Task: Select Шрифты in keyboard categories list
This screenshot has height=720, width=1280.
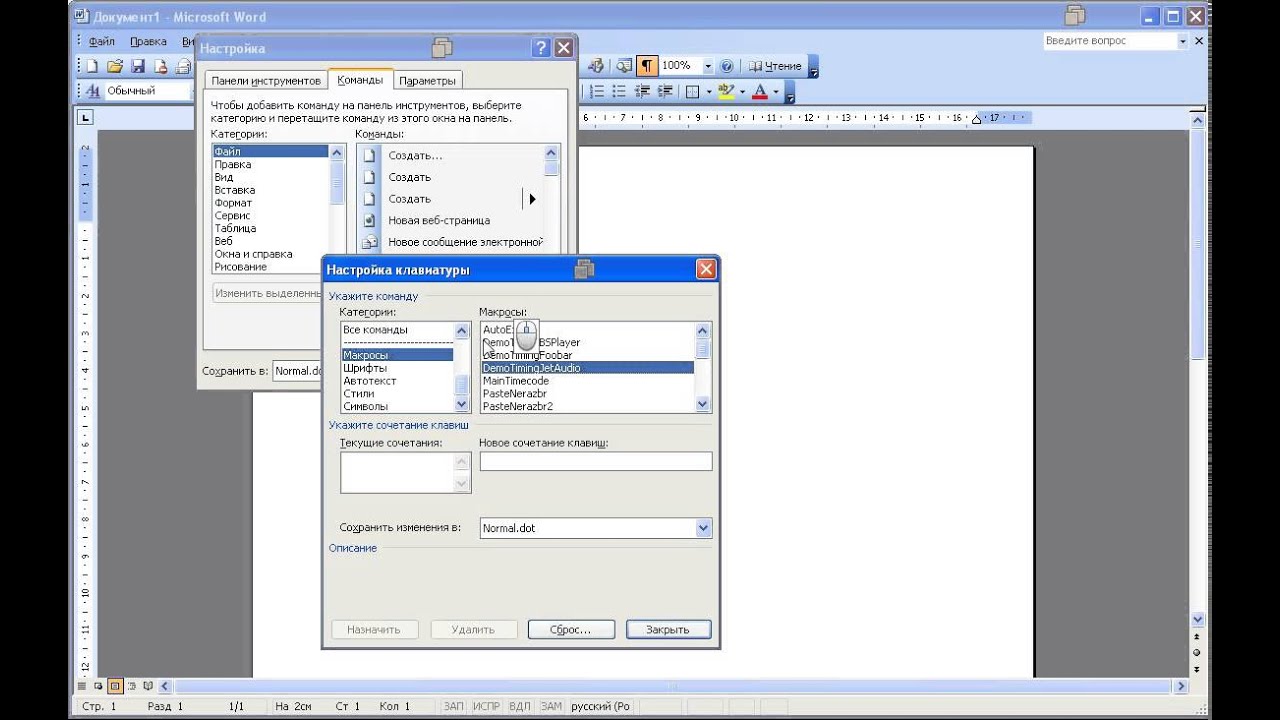Action: 397,368
